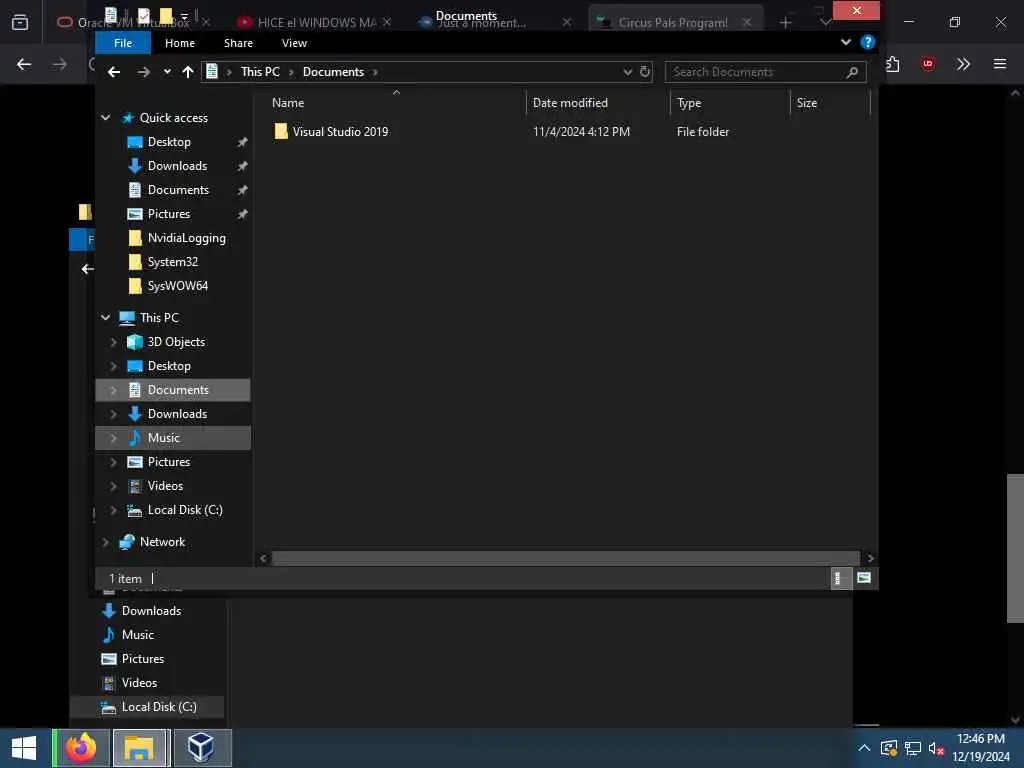
Task: Open the View ribbon tab
Action: 294,43
